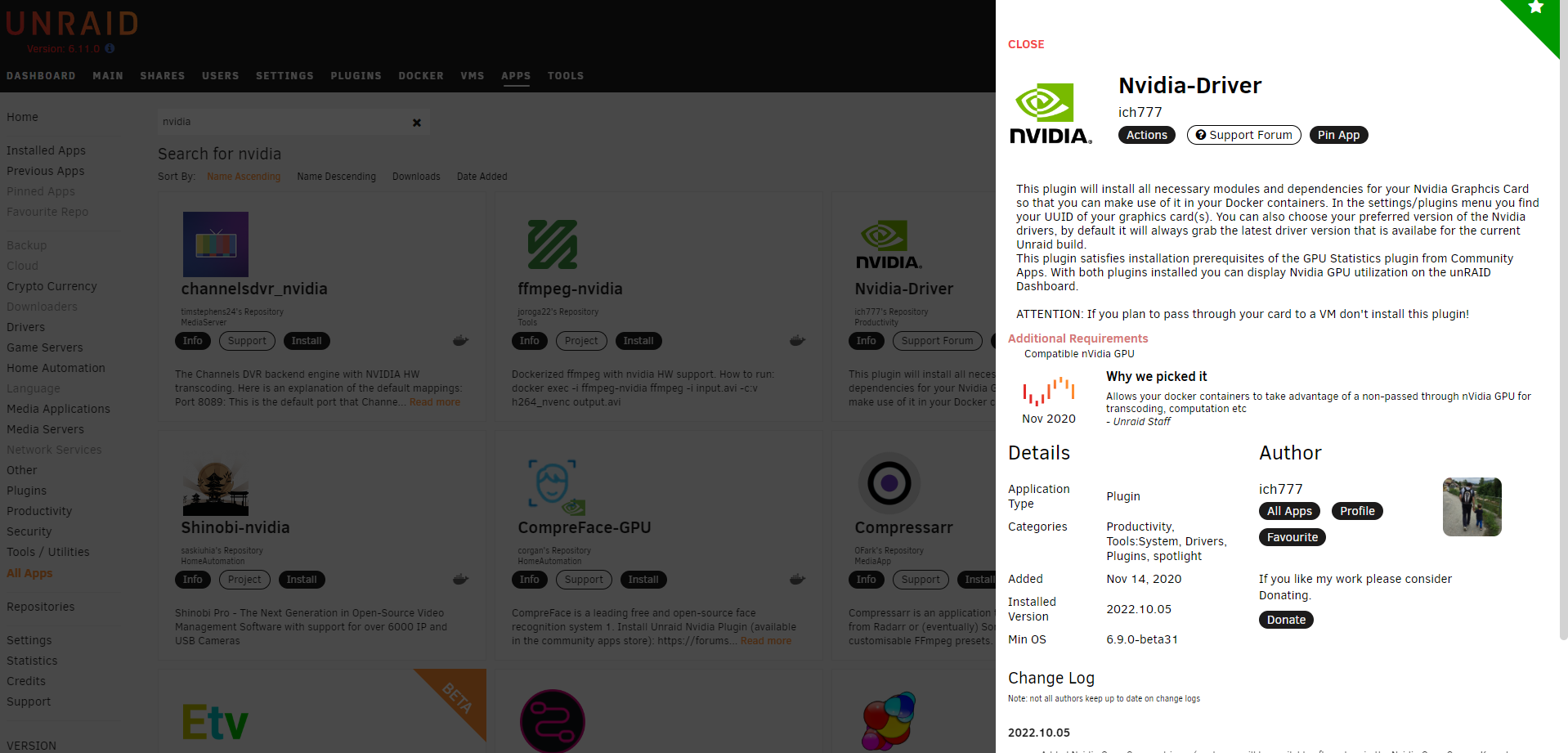Open the Users tab
This screenshot has width=1568, height=753.
click(221, 76)
